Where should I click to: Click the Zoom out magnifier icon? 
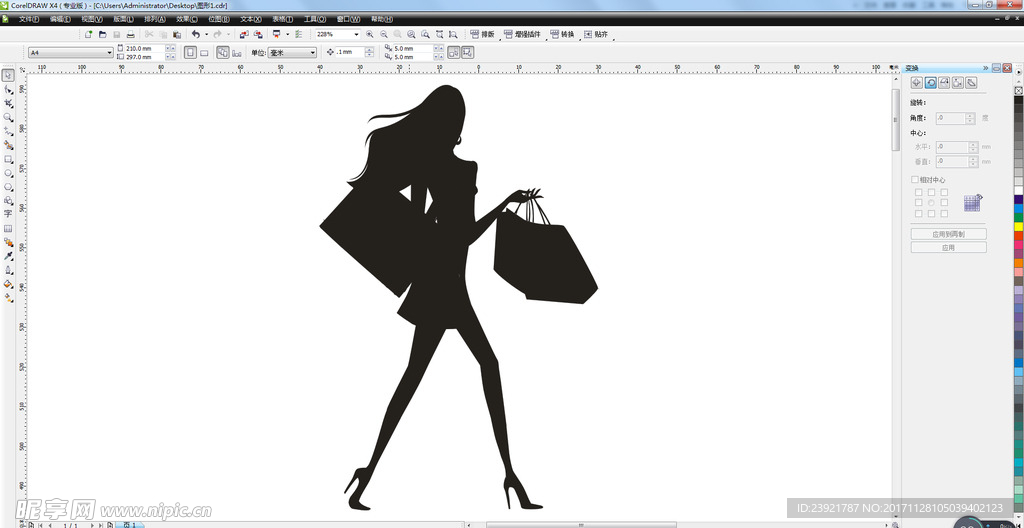pos(383,34)
